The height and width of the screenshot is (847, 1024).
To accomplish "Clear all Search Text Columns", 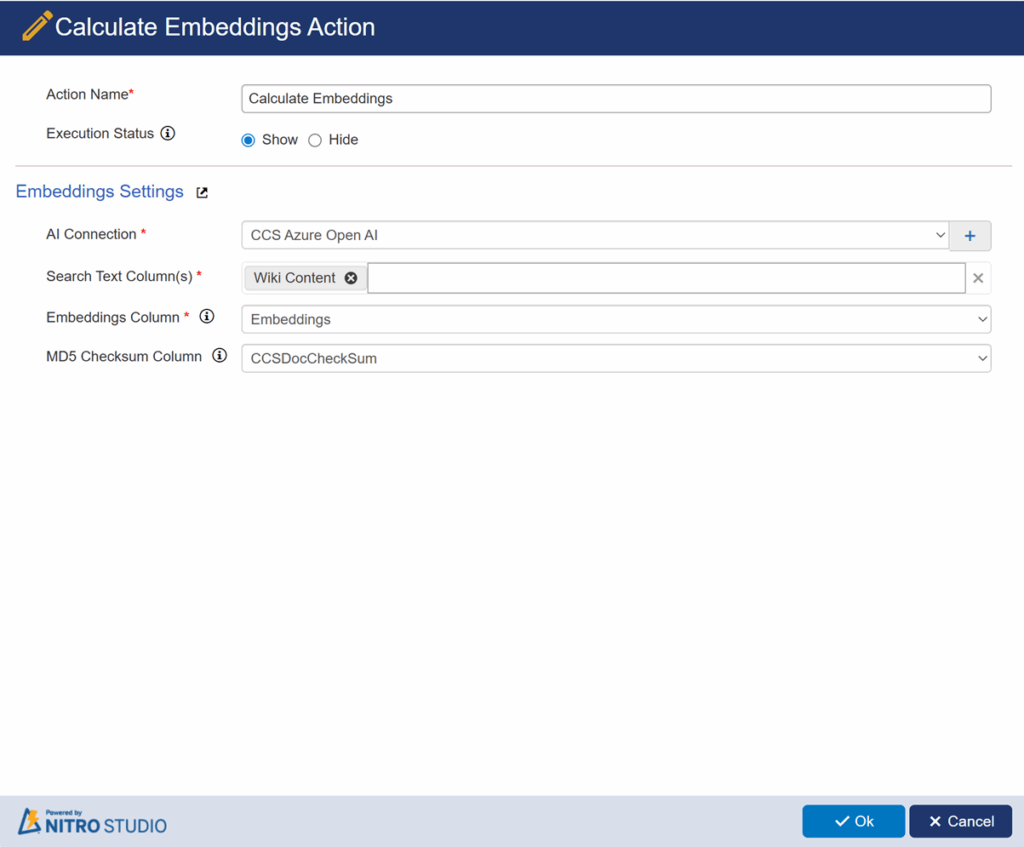I will [x=978, y=278].
